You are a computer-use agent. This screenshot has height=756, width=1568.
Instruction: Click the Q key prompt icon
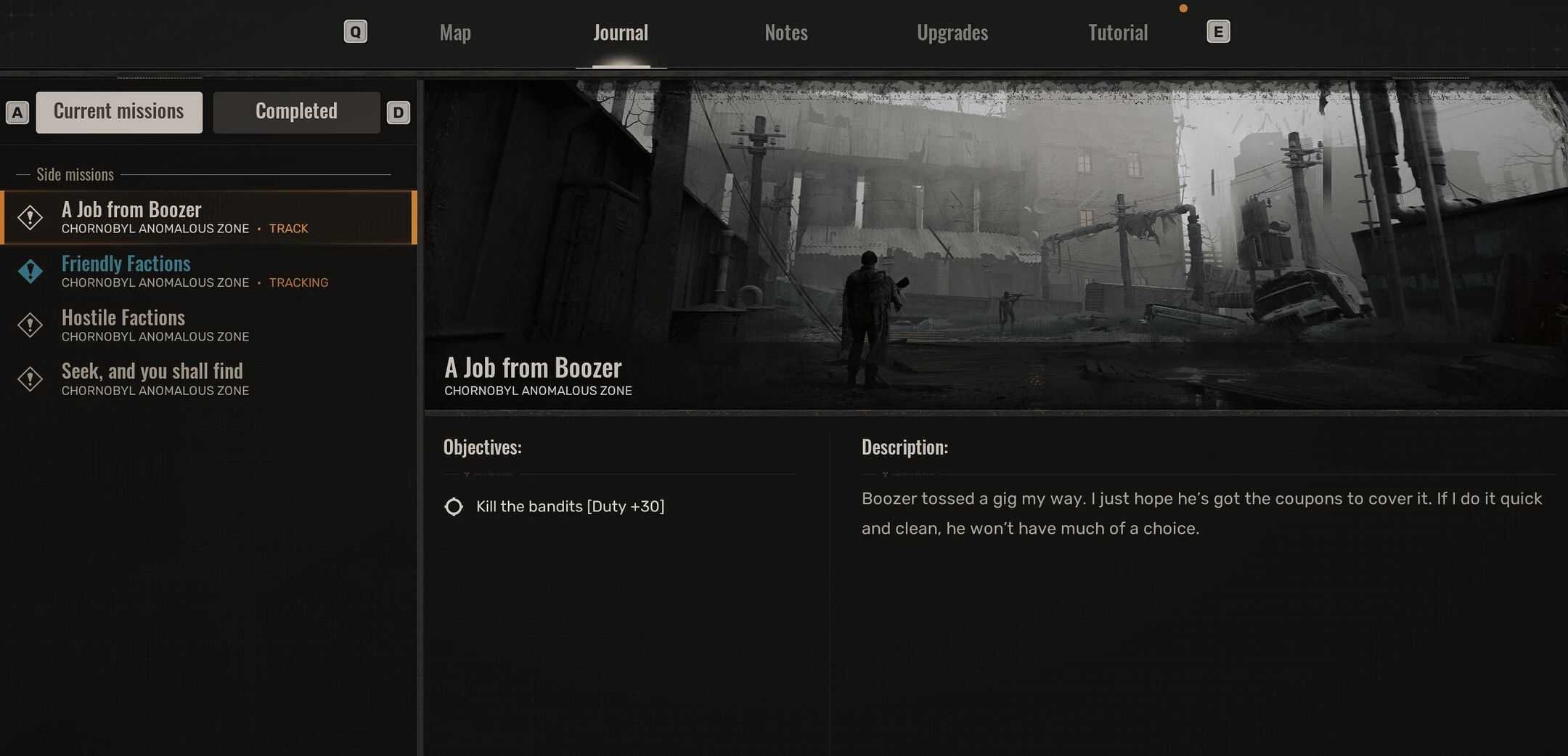(x=355, y=32)
